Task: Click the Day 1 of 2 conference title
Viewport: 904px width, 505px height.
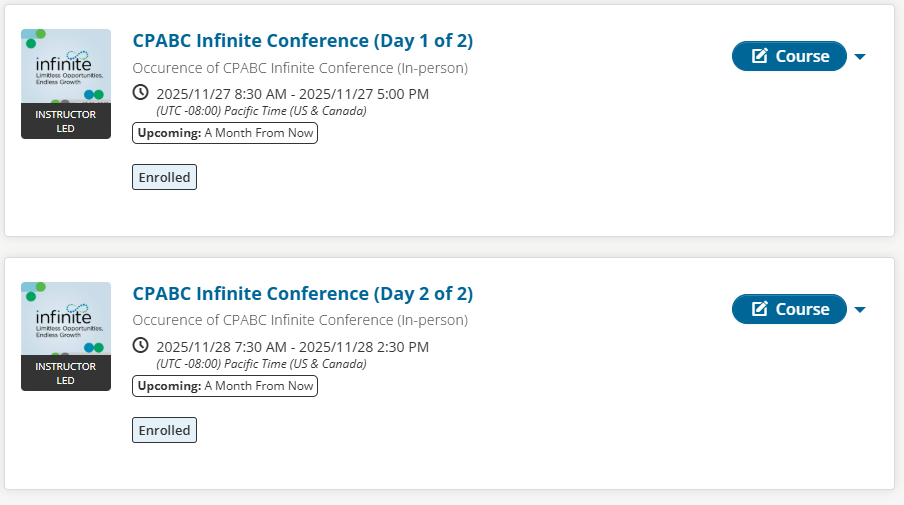Action: (302, 41)
